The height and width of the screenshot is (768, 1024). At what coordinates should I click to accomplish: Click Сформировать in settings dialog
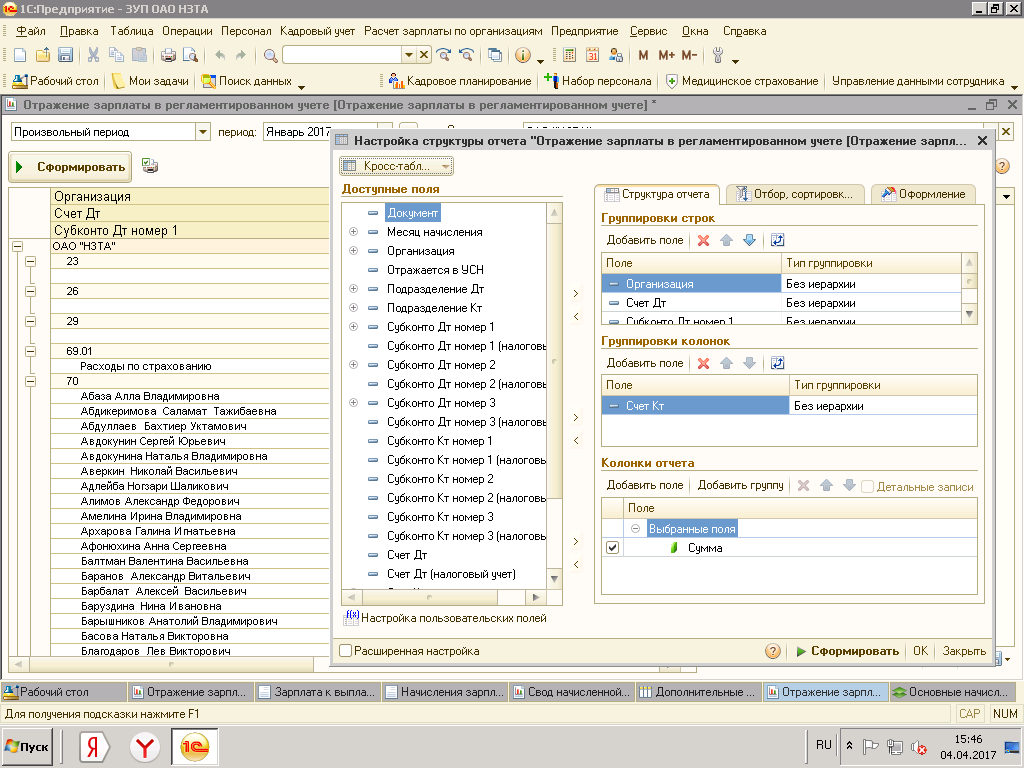tap(847, 651)
